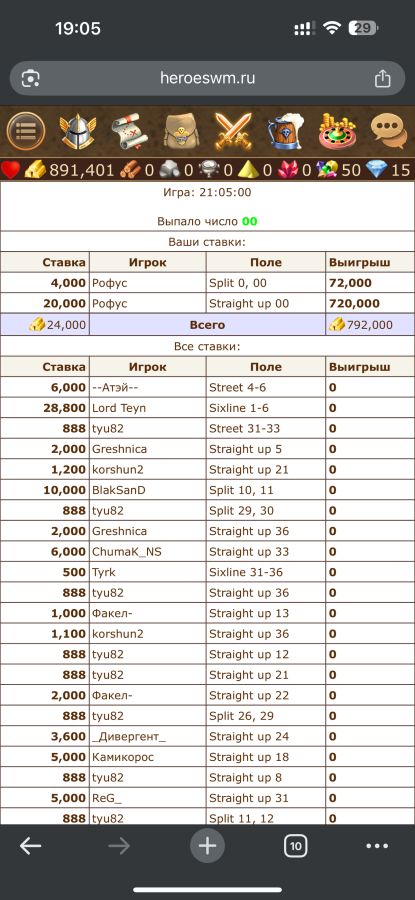415x900 pixels.
Task: Open a new tab with plus button
Action: [207, 845]
